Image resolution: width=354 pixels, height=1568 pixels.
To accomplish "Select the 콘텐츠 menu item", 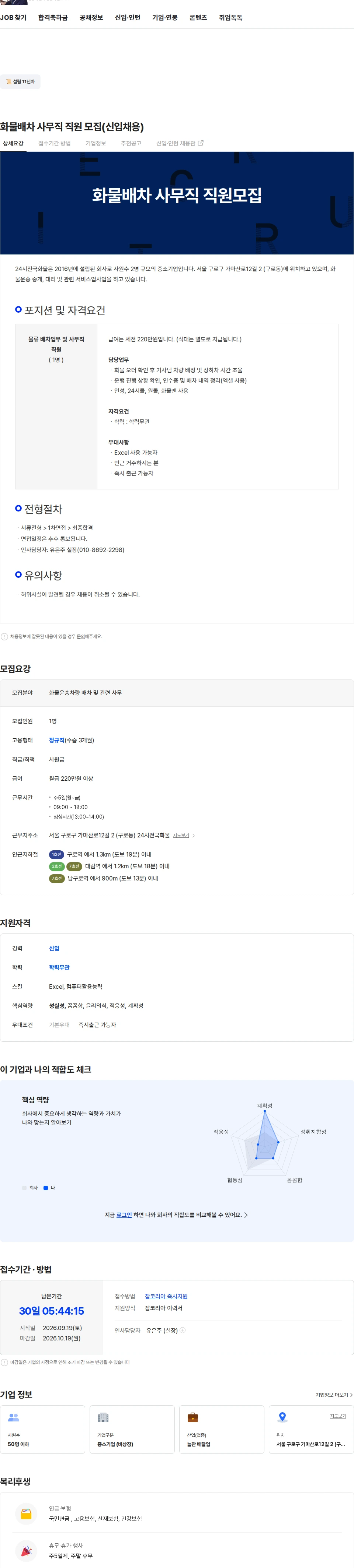I will coord(198,18).
